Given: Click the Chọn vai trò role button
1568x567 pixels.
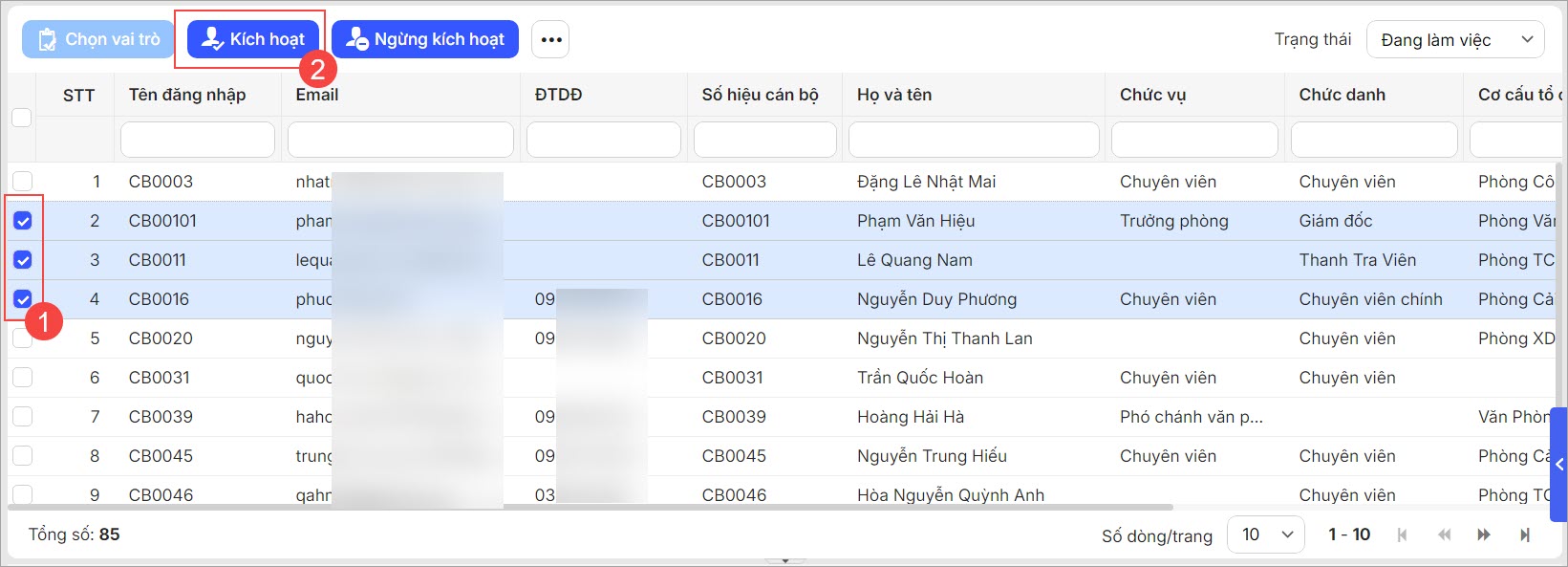Looking at the screenshot, I should (98, 39).
